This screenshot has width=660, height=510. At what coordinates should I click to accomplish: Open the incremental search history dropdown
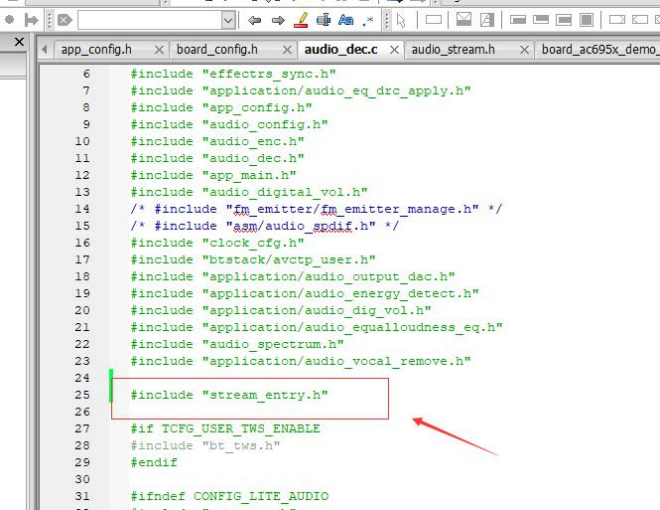click(x=228, y=20)
